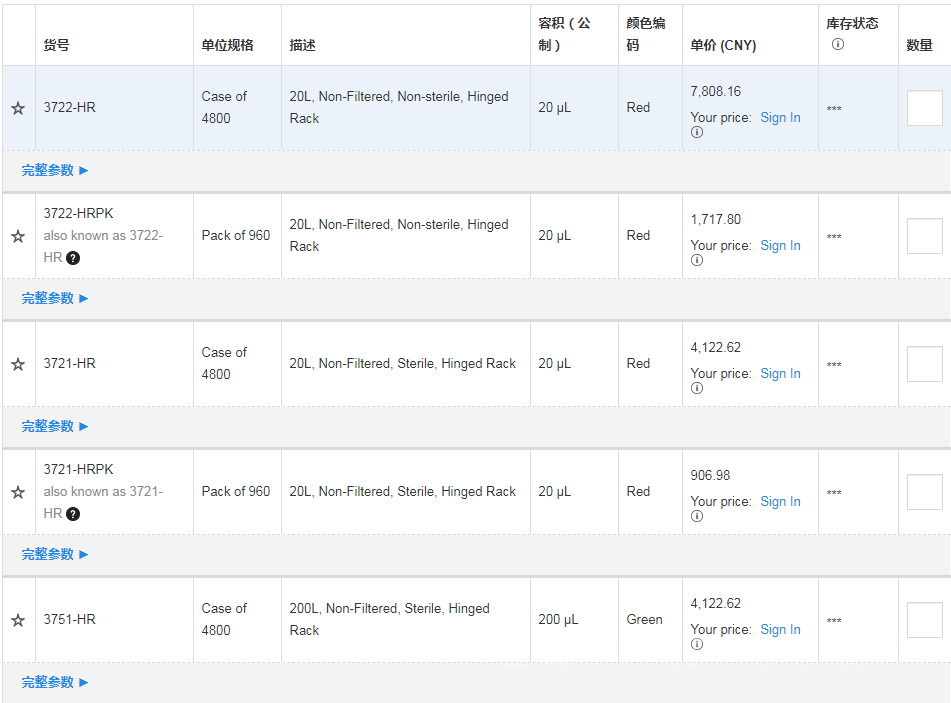This screenshot has width=951, height=703.
Task: Expand full parameters under 3751-HR row
Action: pyautogui.click(x=55, y=682)
